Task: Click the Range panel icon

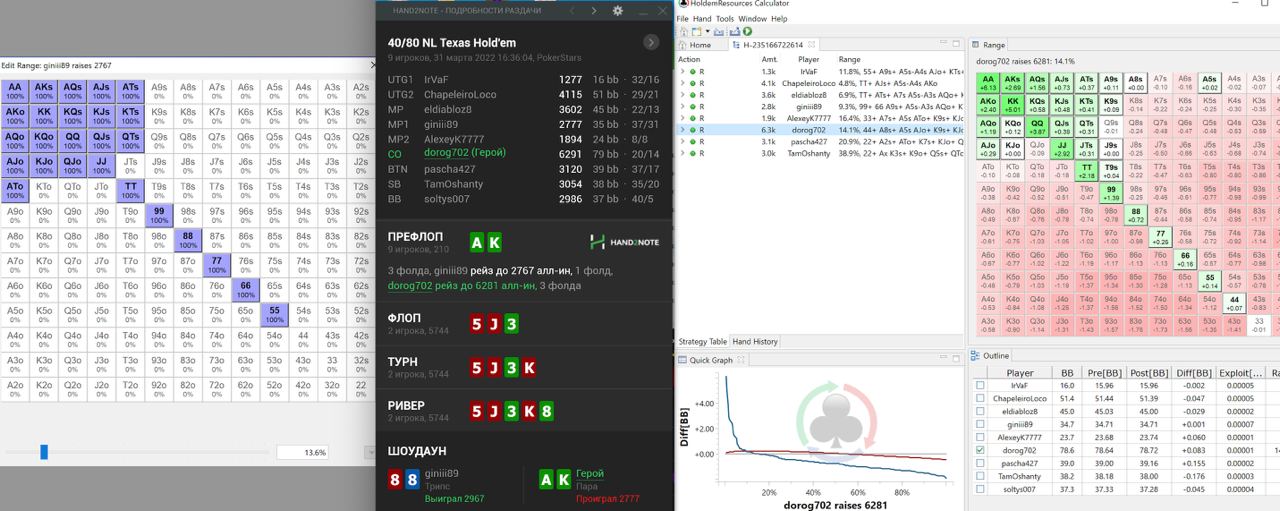Action: click(x=976, y=45)
